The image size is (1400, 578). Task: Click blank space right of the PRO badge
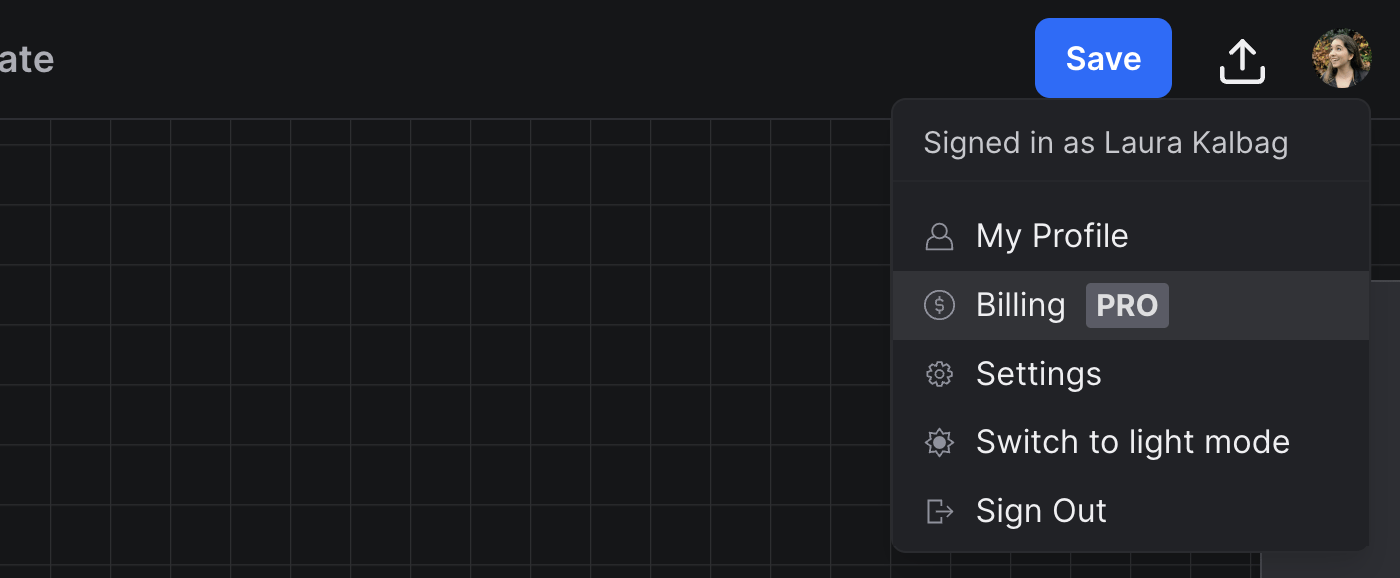click(1270, 305)
